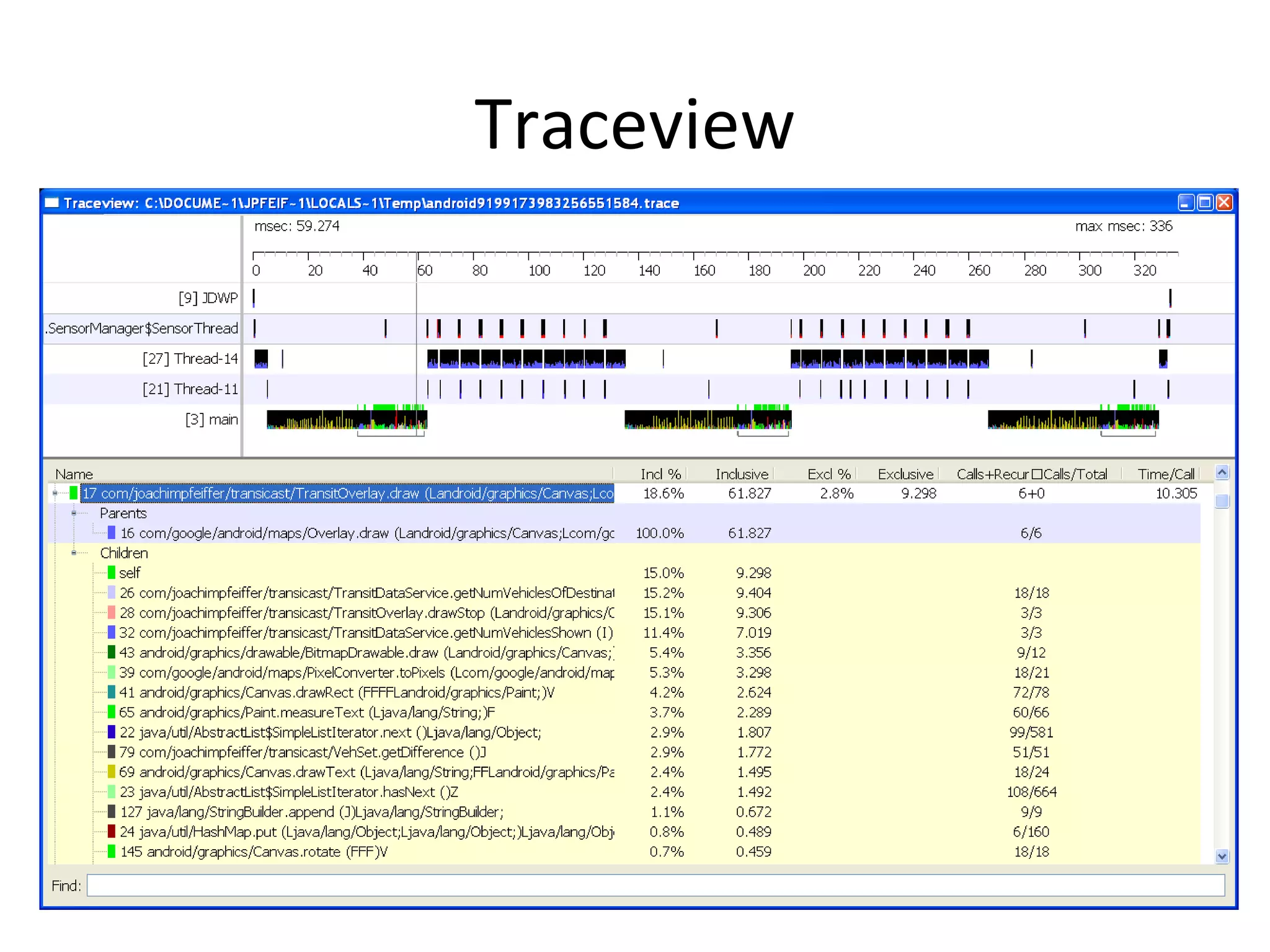1270x952 pixels.
Task: Select the 41 Canvas.drawRect row
Action: (x=624, y=692)
